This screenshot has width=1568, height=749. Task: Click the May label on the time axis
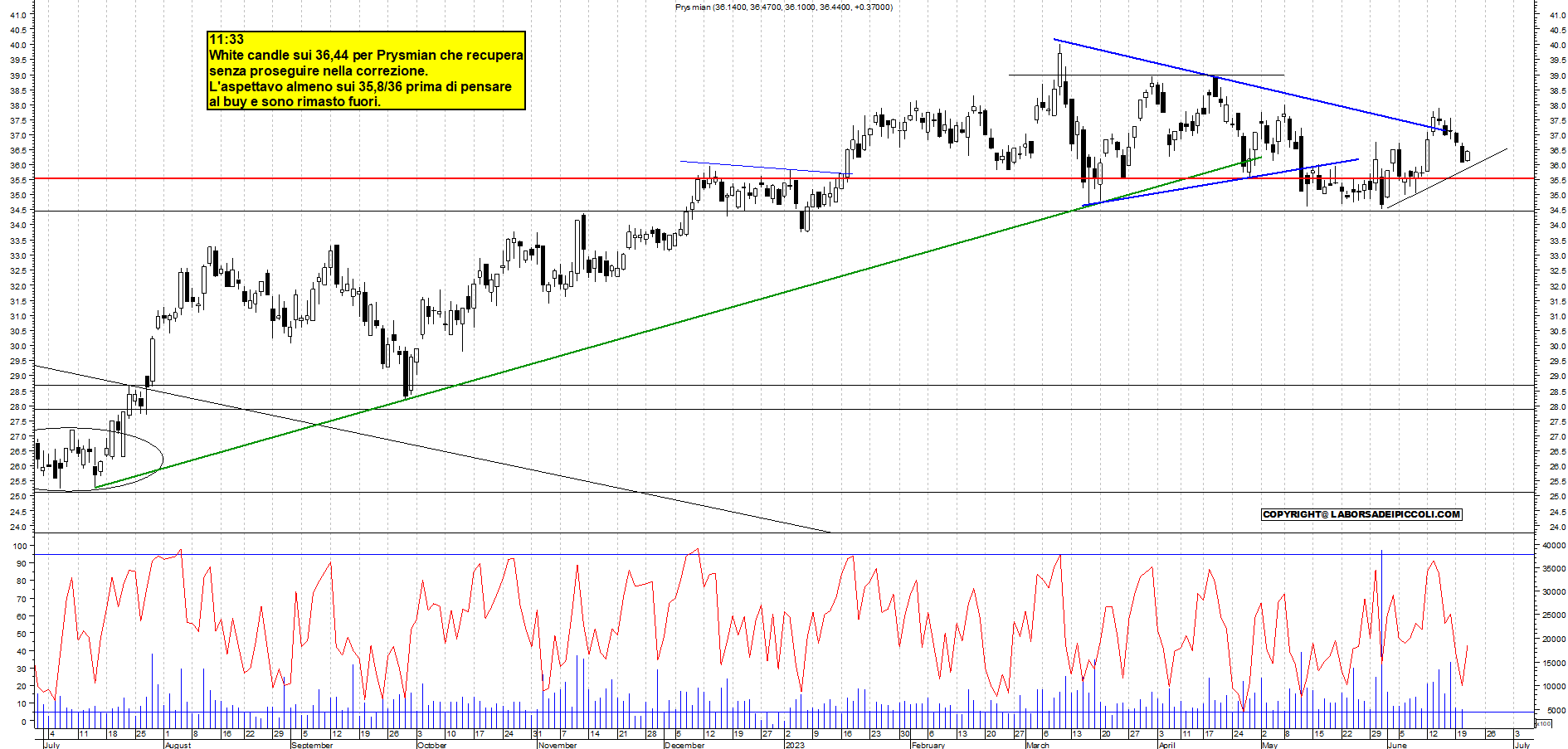(x=1270, y=745)
